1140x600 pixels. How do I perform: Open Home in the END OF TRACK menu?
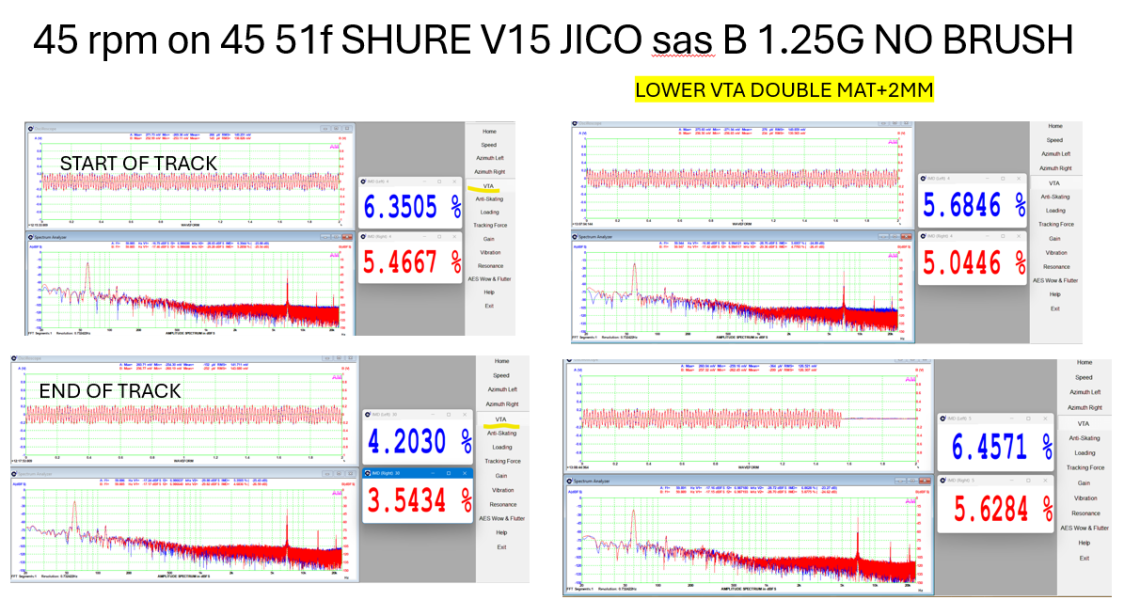coord(502,361)
